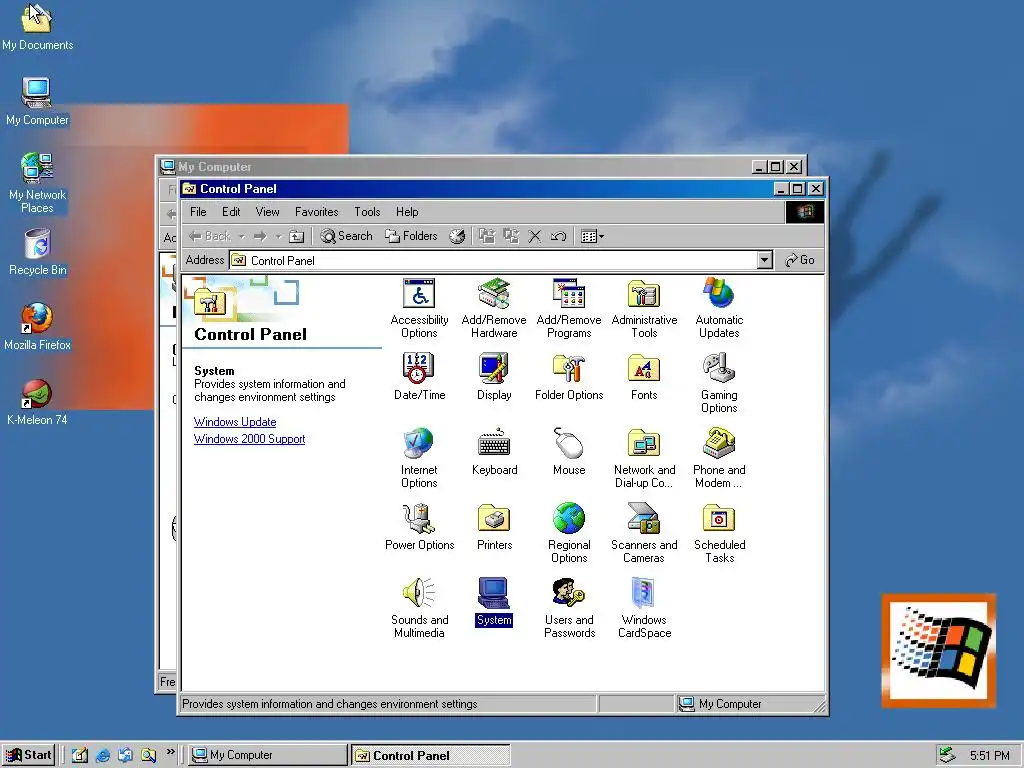Expand the Address bar dropdown arrow

[x=765, y=260]
